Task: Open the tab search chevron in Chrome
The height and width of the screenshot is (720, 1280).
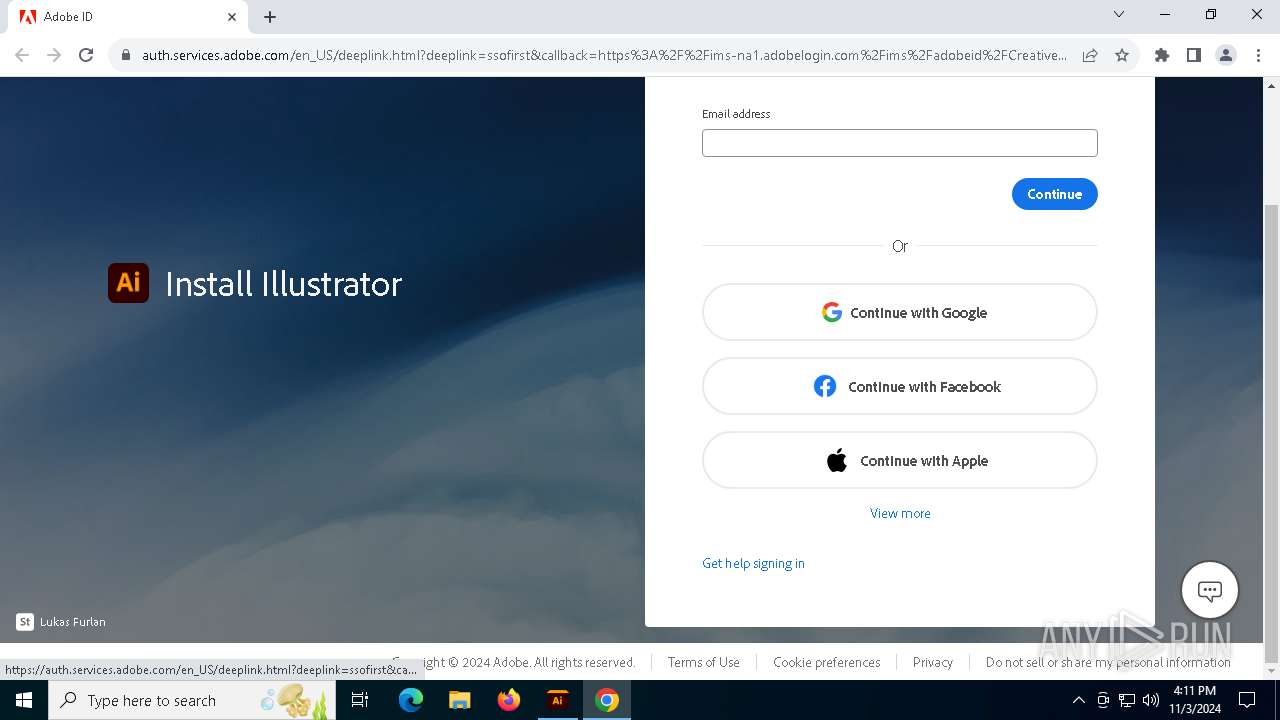Action: click(1119, 14)
